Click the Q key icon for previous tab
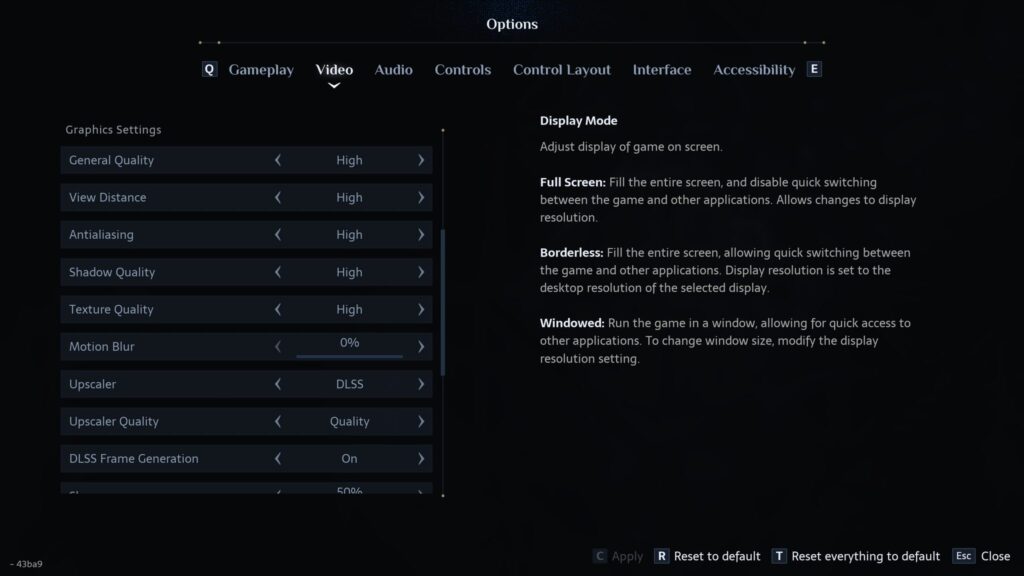The width and height of the screenshot is (1024, 576). [209, 69]
